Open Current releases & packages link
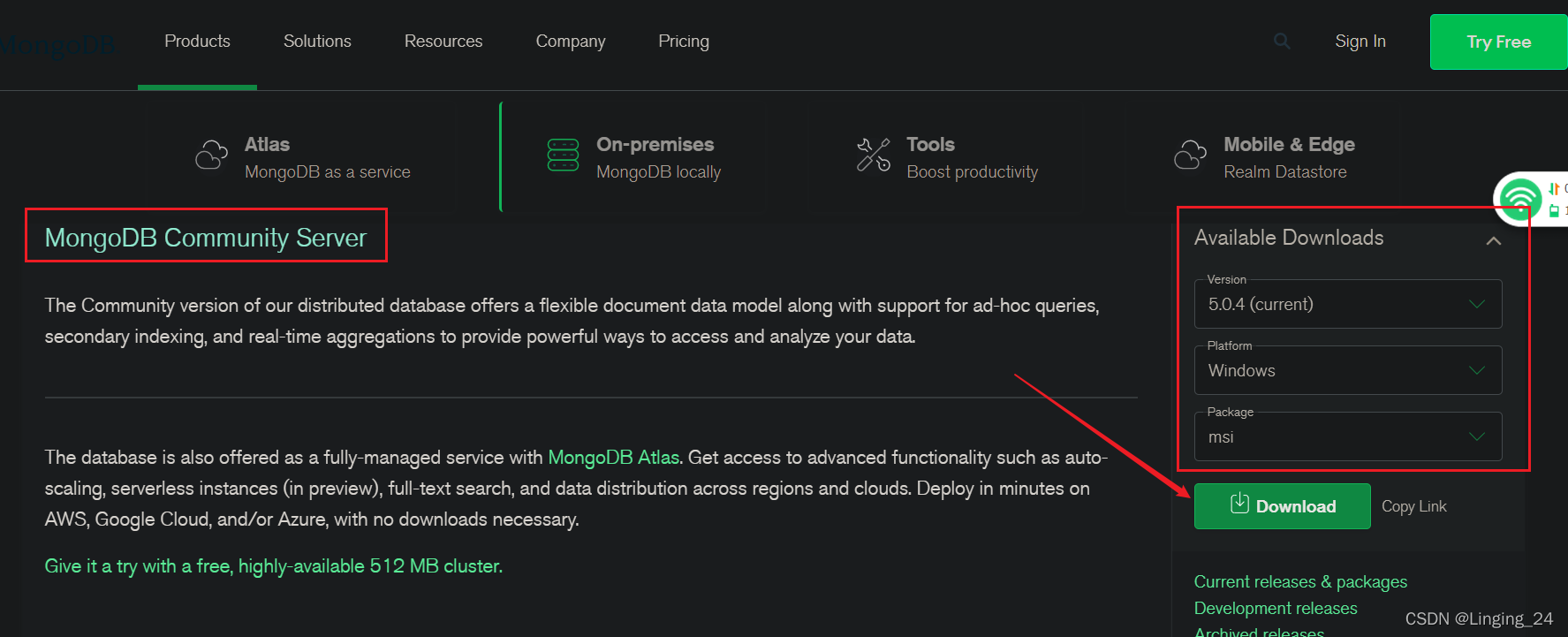Viewport: 1568px width, 637px height. tap(1300, 582)
